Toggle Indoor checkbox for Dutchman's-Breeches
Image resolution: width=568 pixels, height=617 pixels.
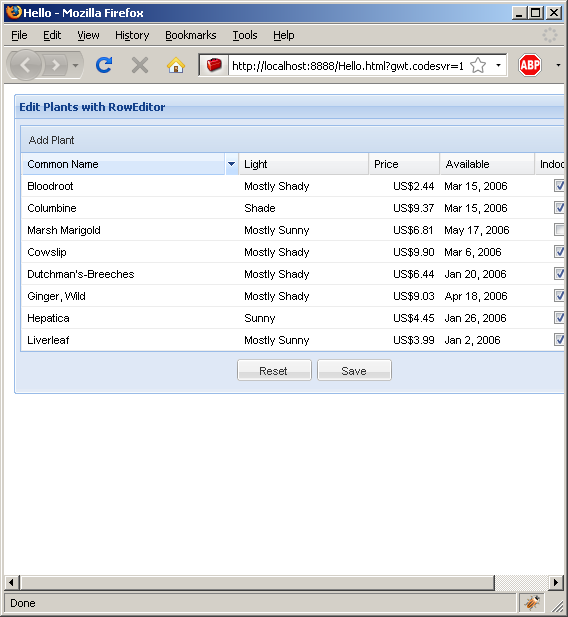click(x=559, y=274)
